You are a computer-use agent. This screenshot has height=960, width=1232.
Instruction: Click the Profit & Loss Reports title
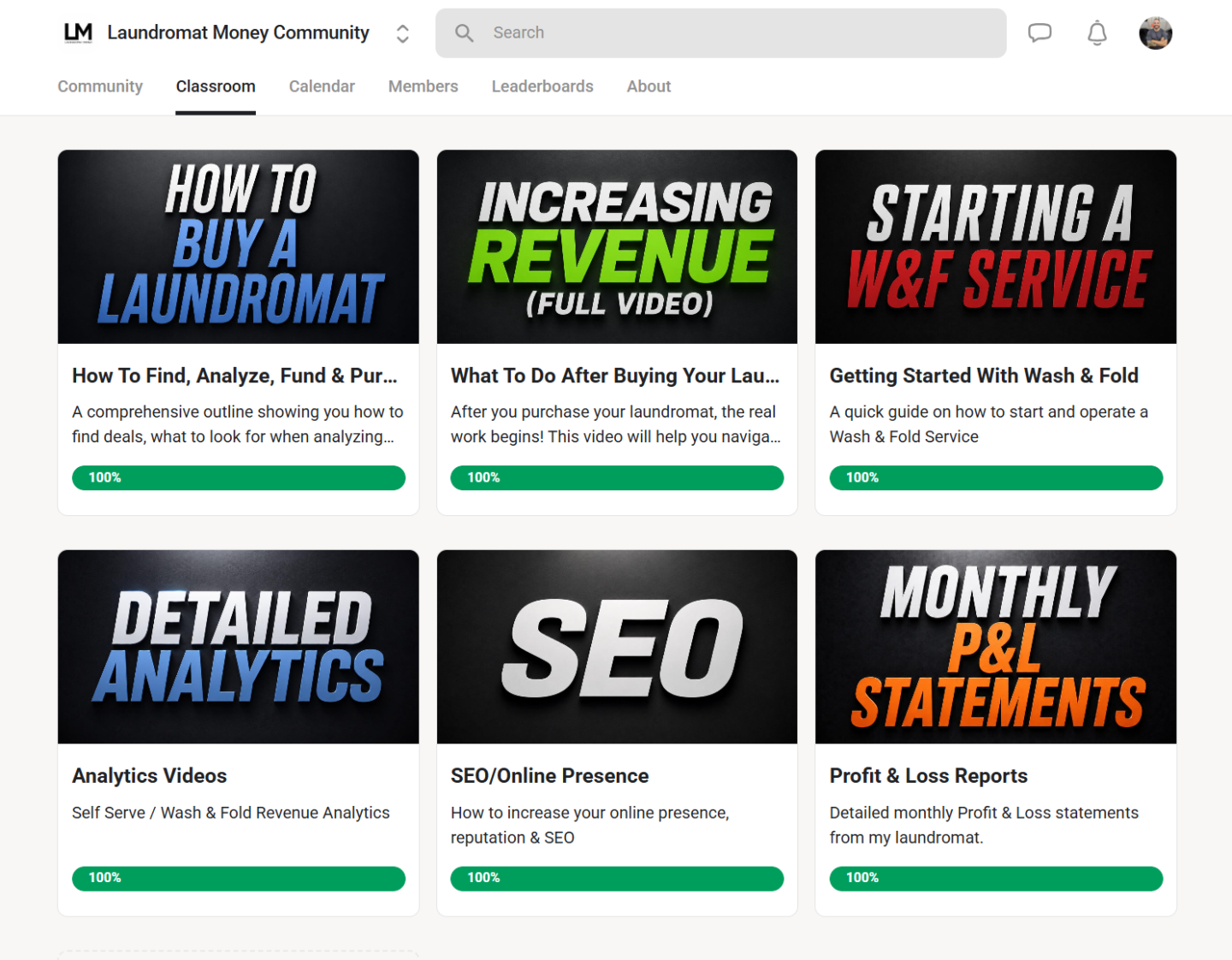click(928, 776)
